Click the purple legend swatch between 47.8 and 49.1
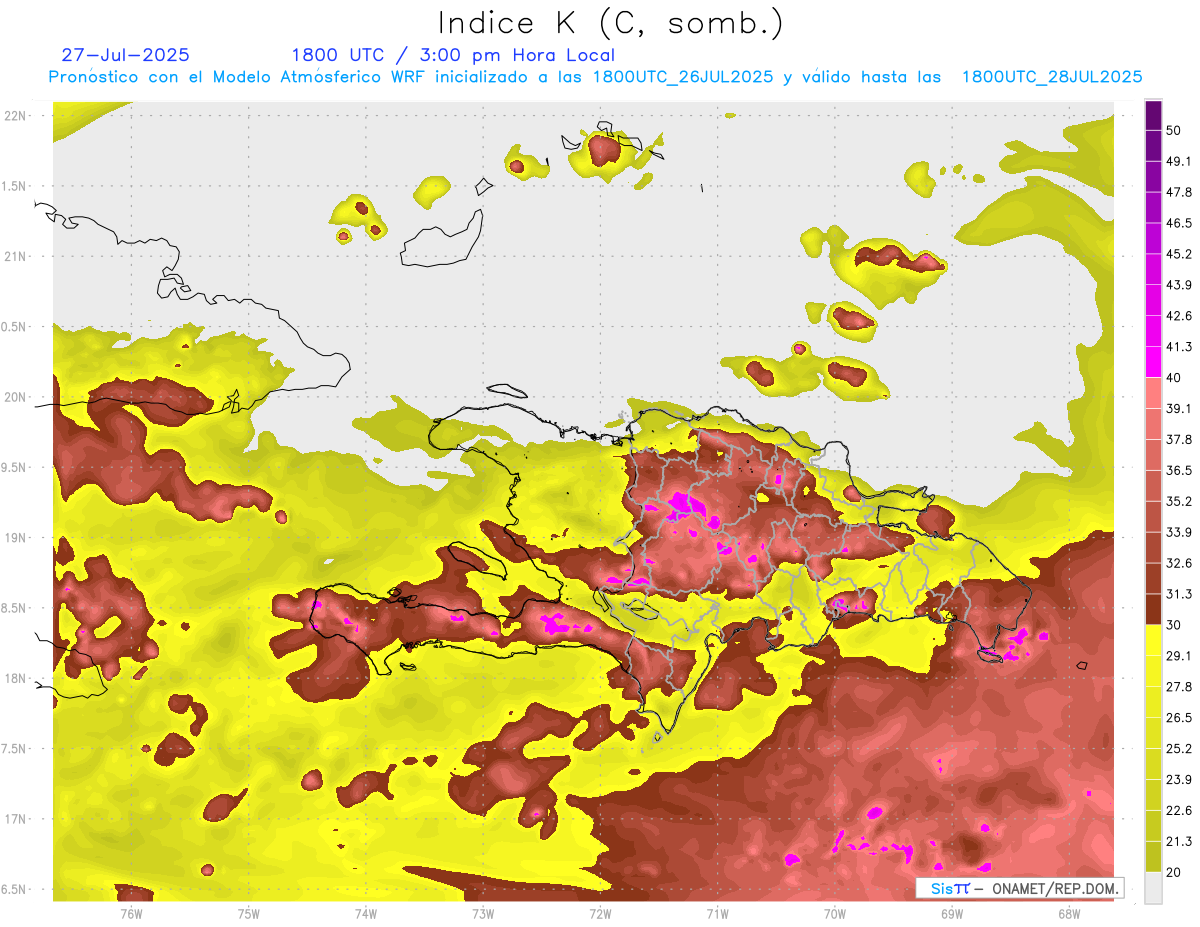The width and height of the screenshot is (1200, 927). click(1154, 176)
